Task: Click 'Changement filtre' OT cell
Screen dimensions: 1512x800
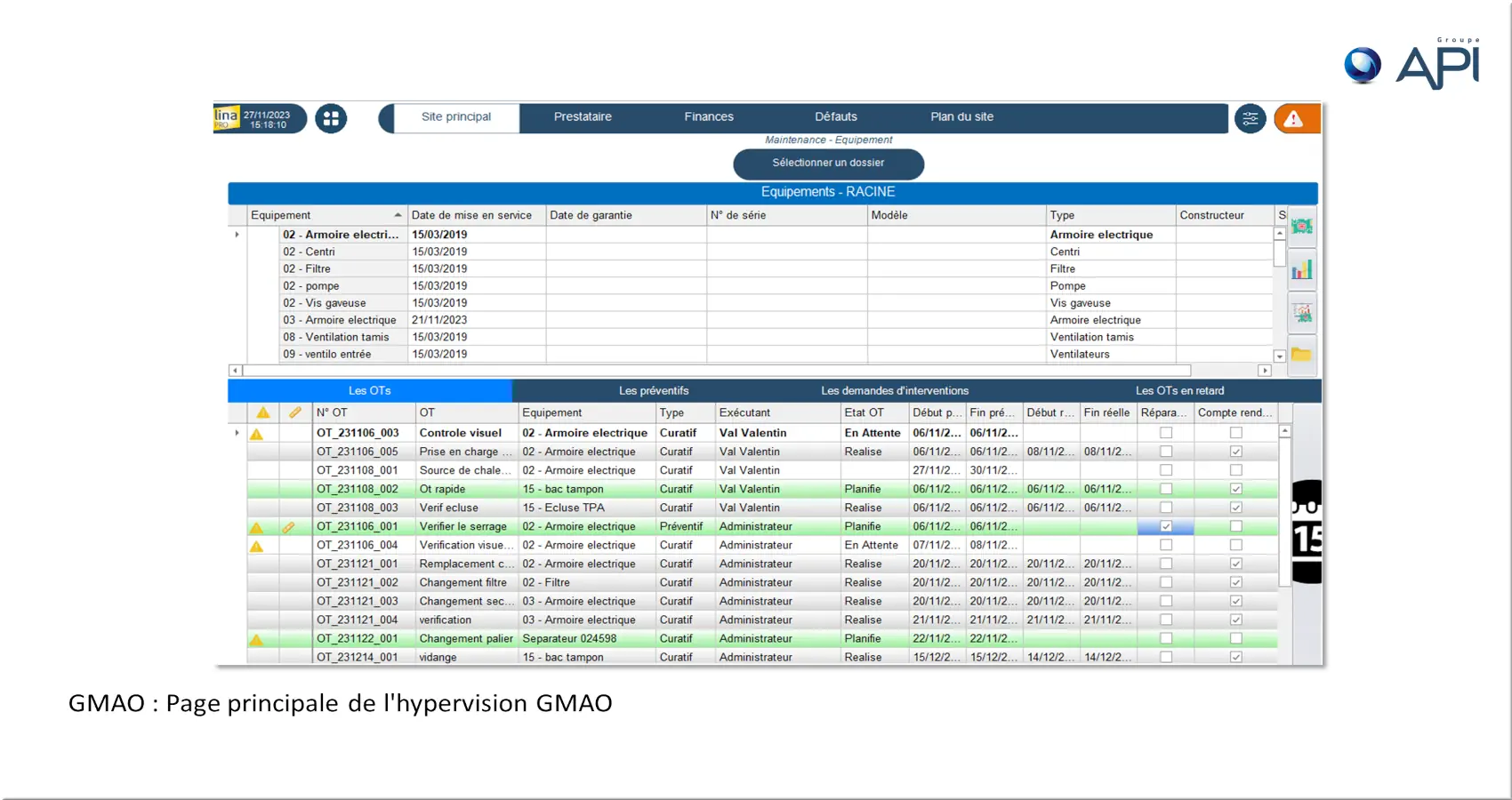Action: pos(467,582)
